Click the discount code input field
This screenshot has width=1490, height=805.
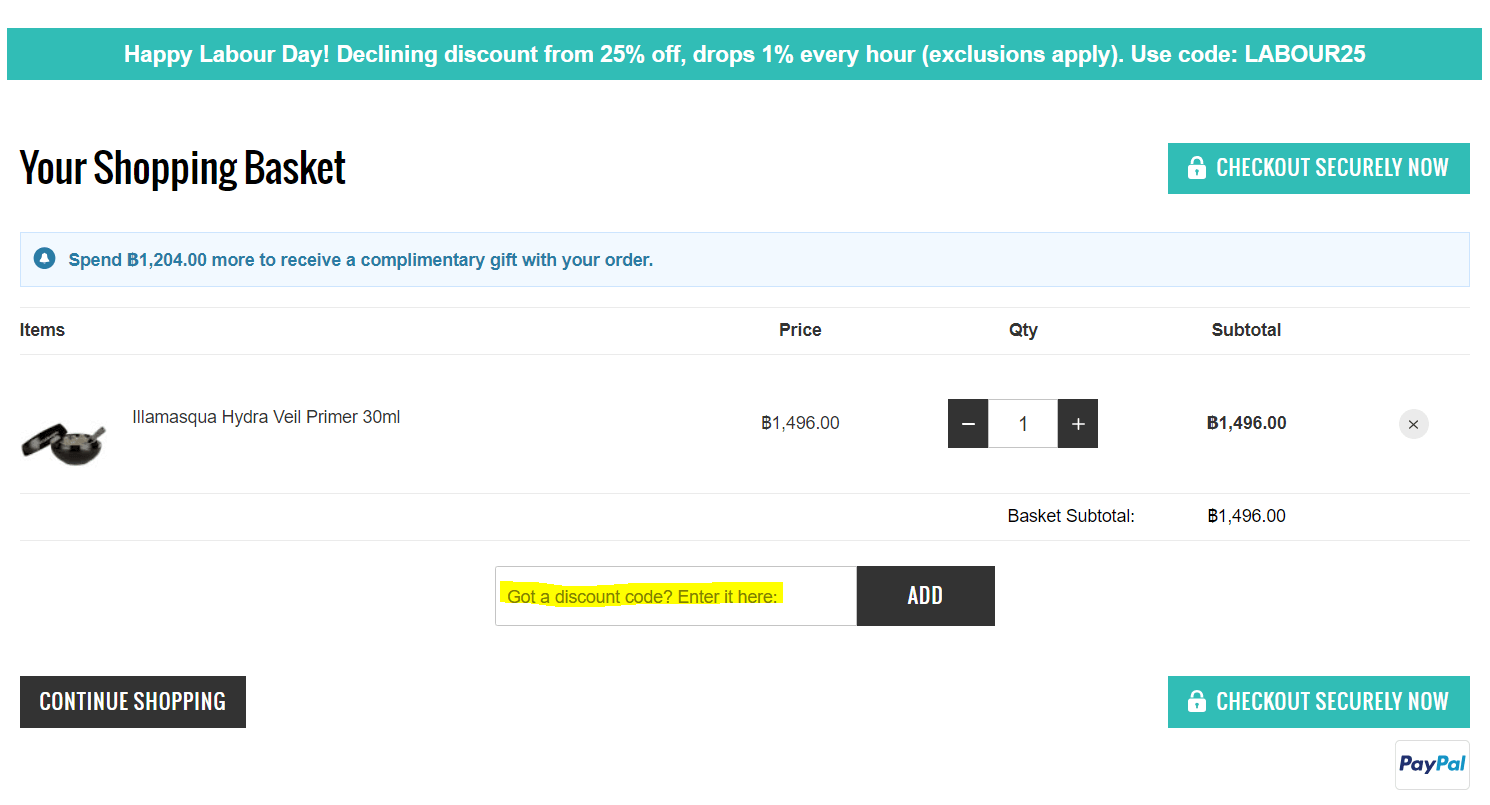pos(675,596)
